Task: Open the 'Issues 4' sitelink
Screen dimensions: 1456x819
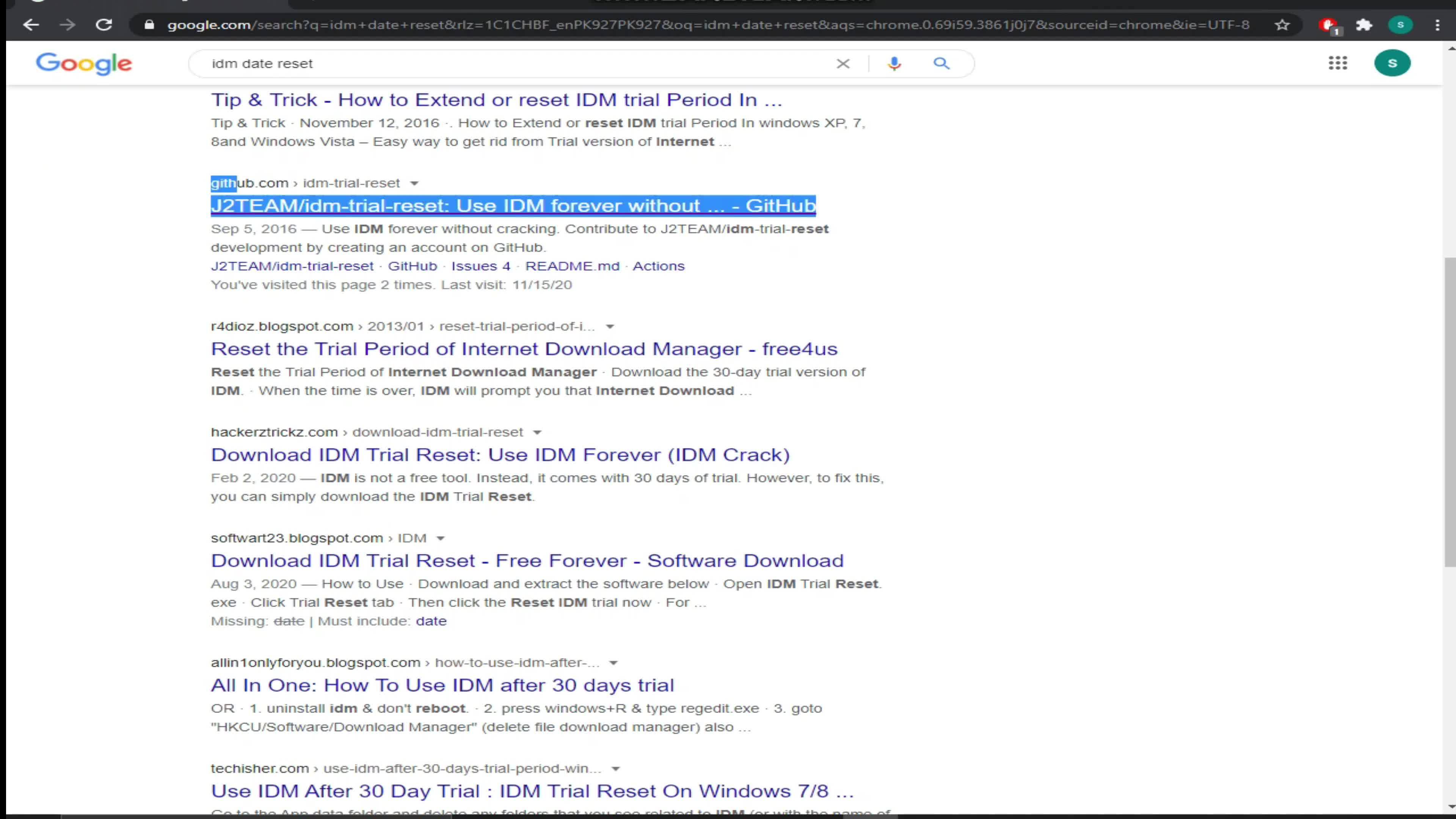Action: [x=480, y=266]
